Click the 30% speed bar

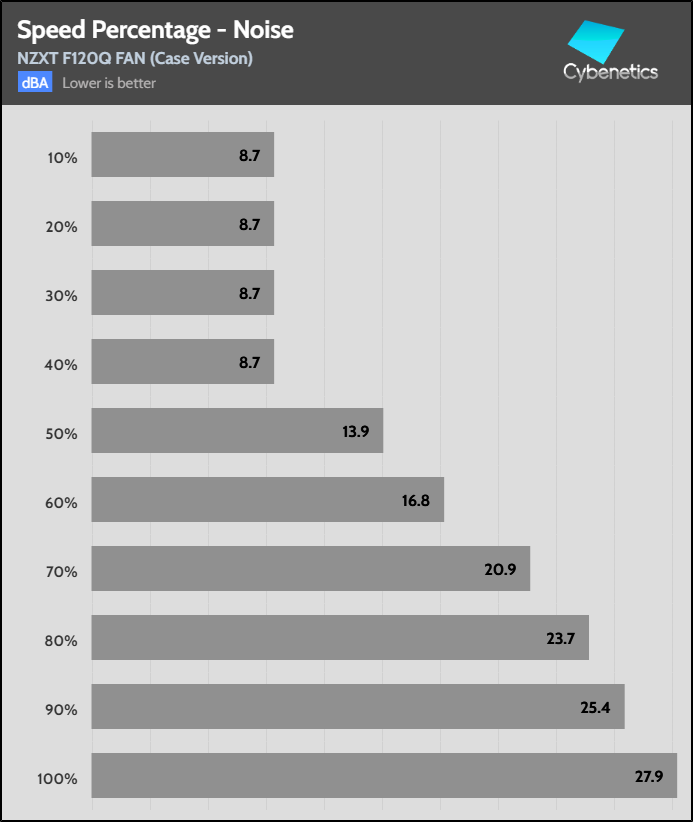coord(182,293)
